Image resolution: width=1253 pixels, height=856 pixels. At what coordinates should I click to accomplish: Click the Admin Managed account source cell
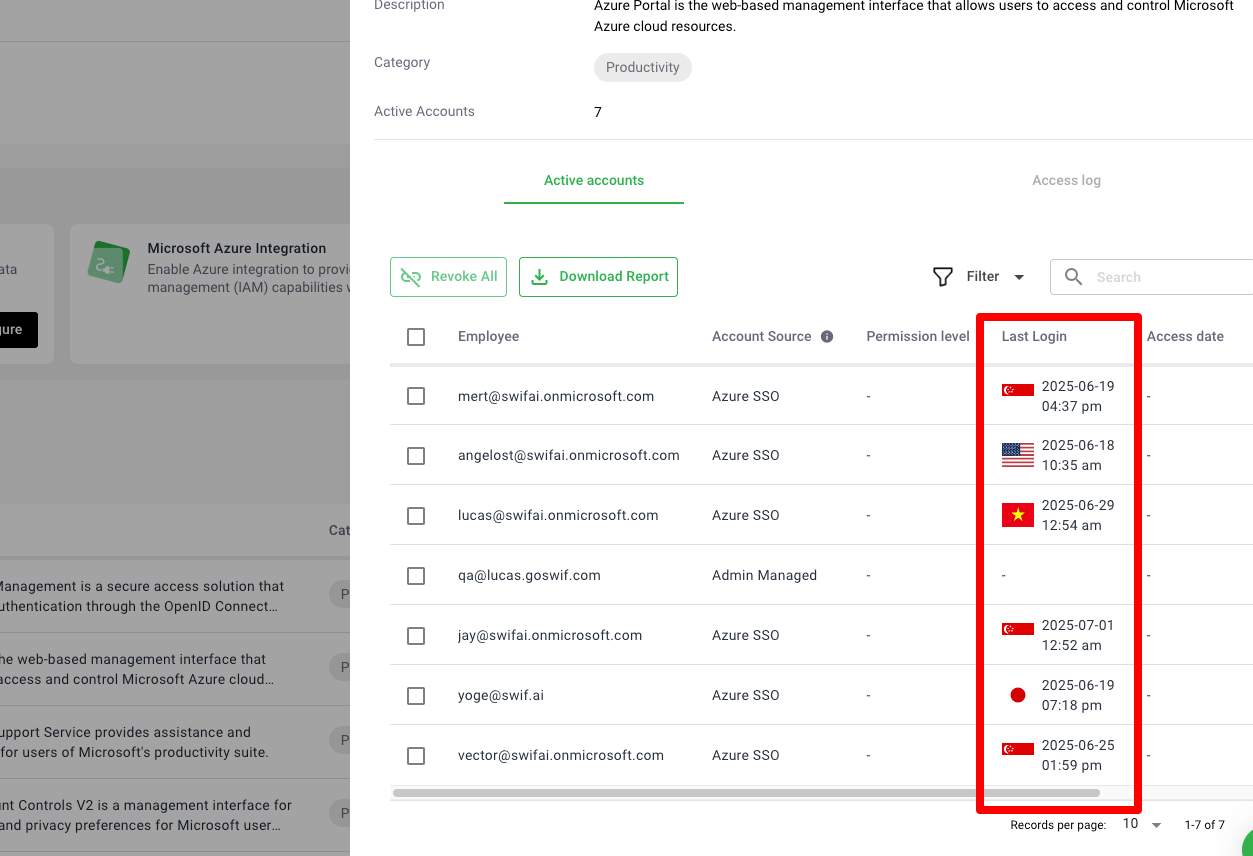(x=764, y=576)
